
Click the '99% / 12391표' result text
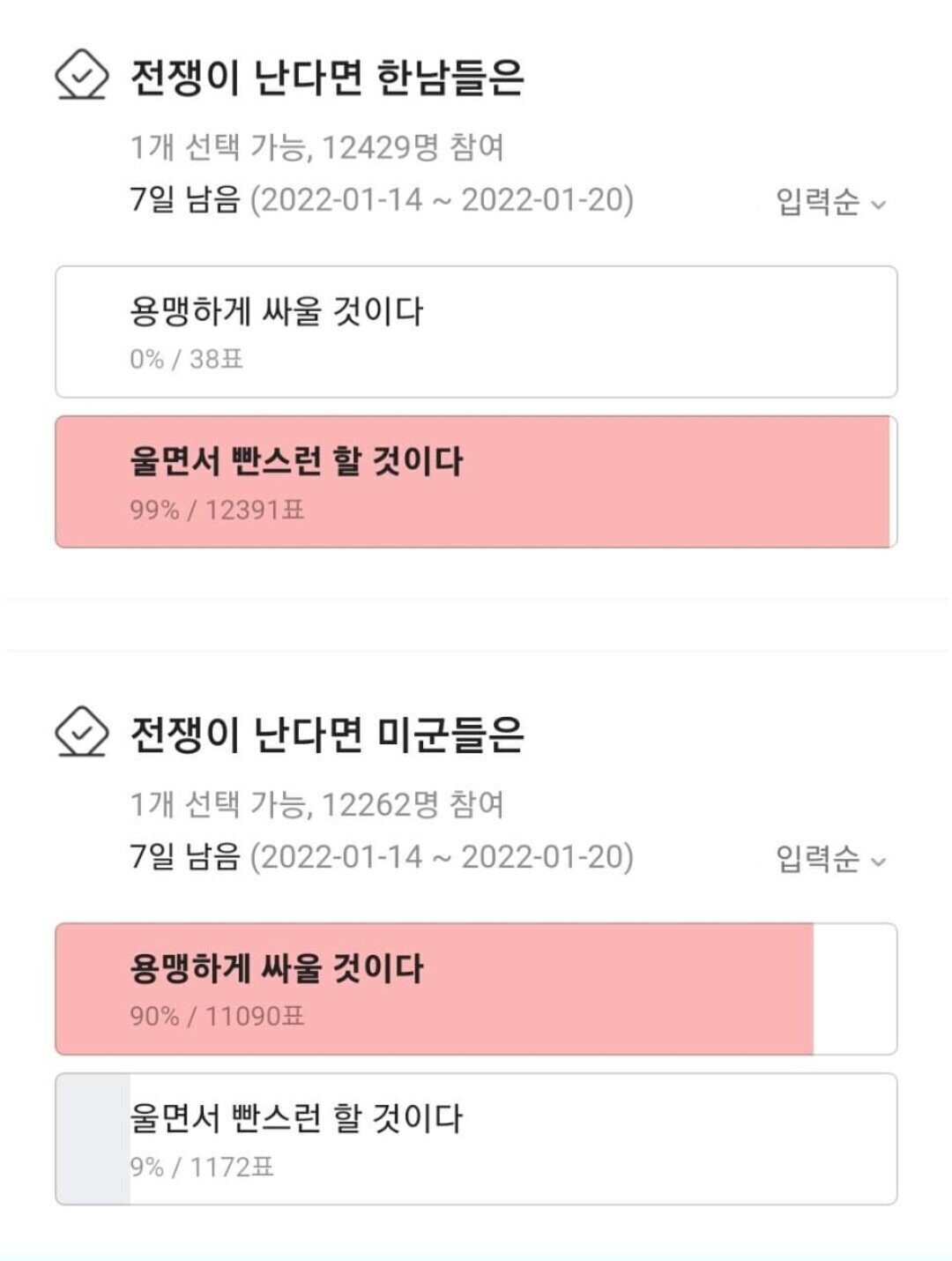click(x=217, y=510)
